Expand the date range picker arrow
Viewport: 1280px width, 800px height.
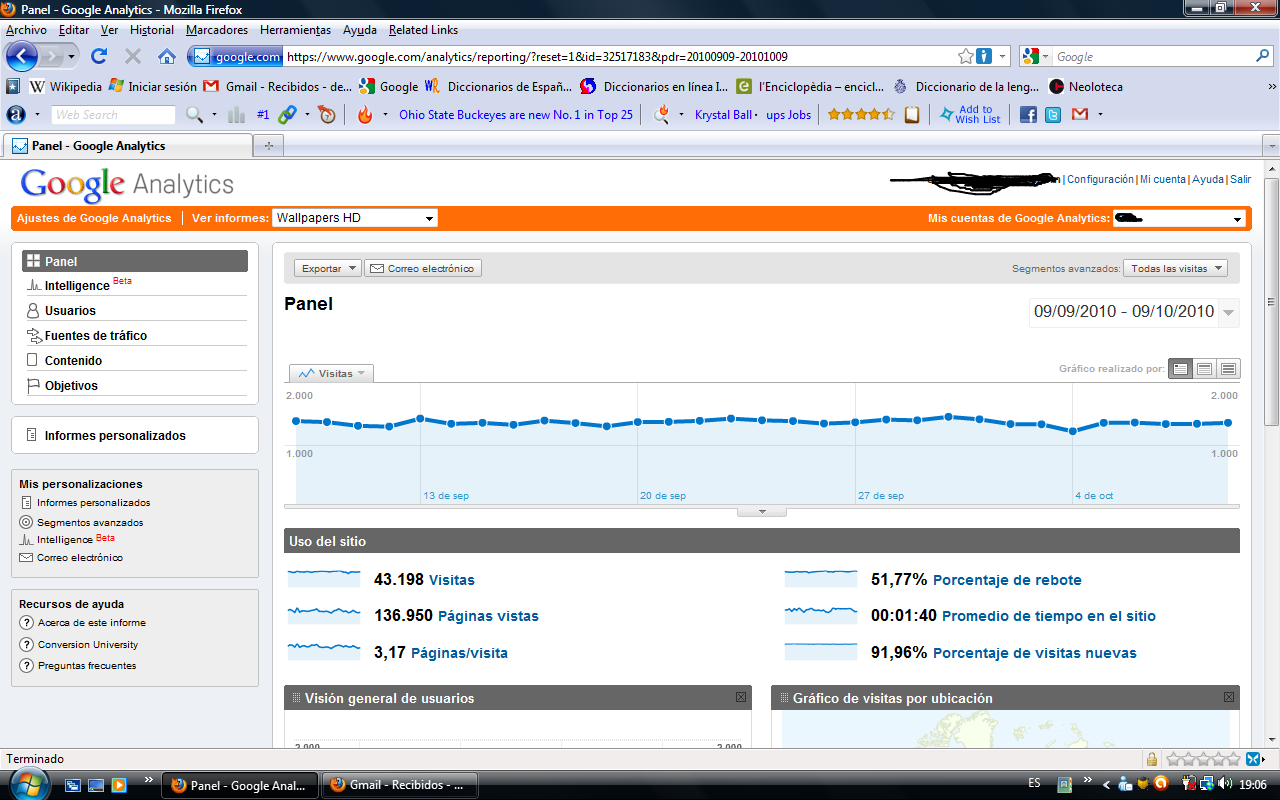click(x=1229, y=312)
